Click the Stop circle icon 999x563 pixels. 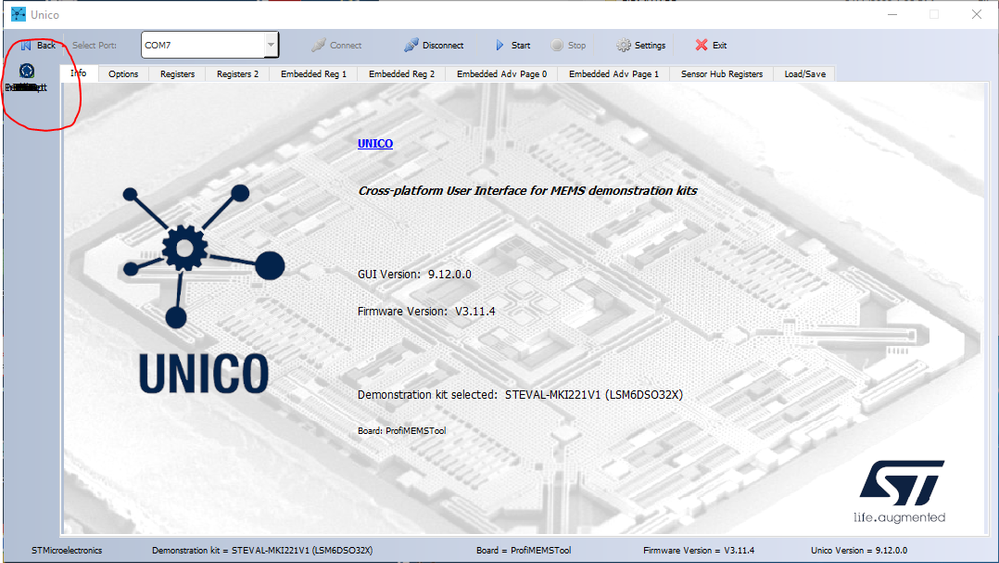557,45
